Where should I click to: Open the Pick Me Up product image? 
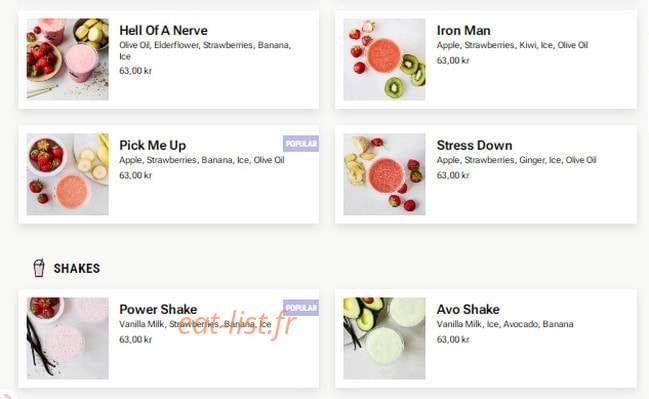click(68, 174)
